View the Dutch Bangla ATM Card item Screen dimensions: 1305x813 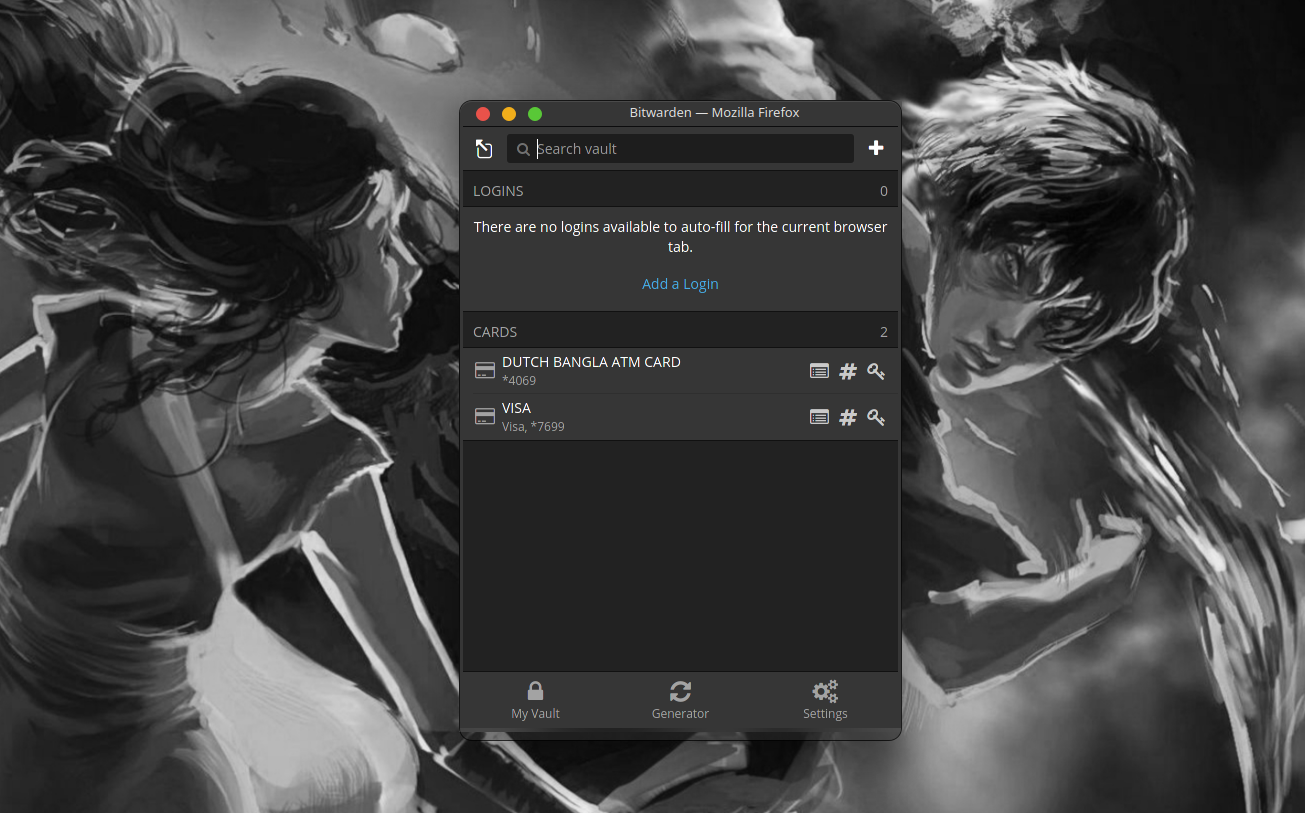point(819,371)
